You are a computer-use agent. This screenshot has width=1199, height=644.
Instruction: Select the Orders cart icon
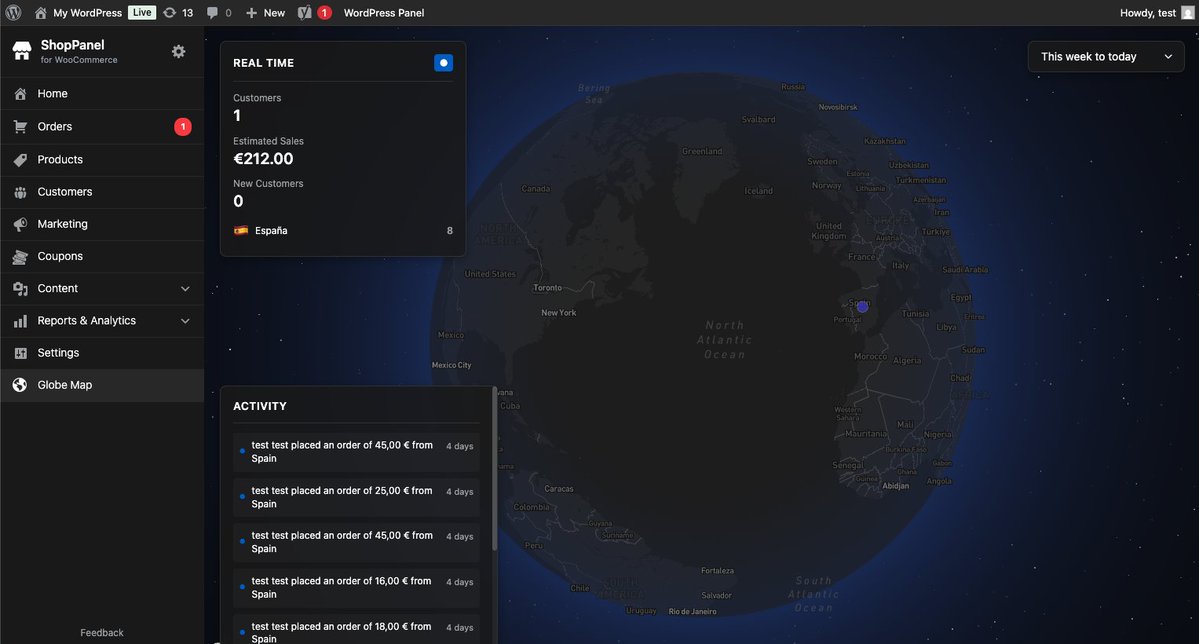[x=19, y=126]
